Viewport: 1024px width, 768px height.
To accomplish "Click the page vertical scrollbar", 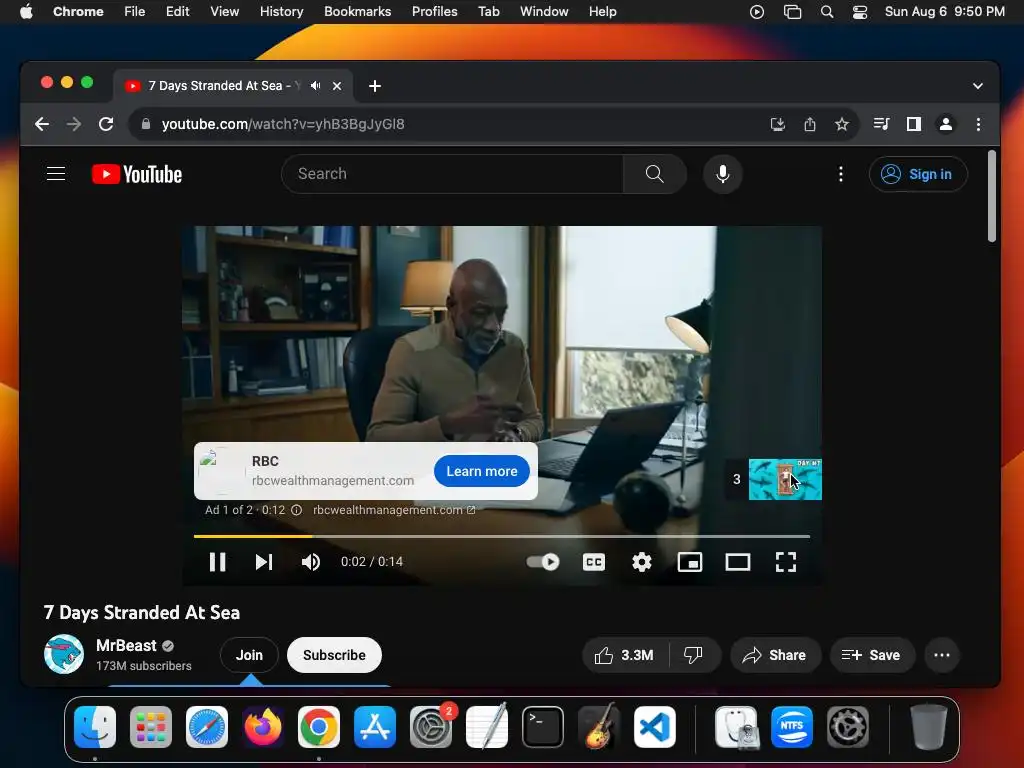I will (x=991, y=197).
